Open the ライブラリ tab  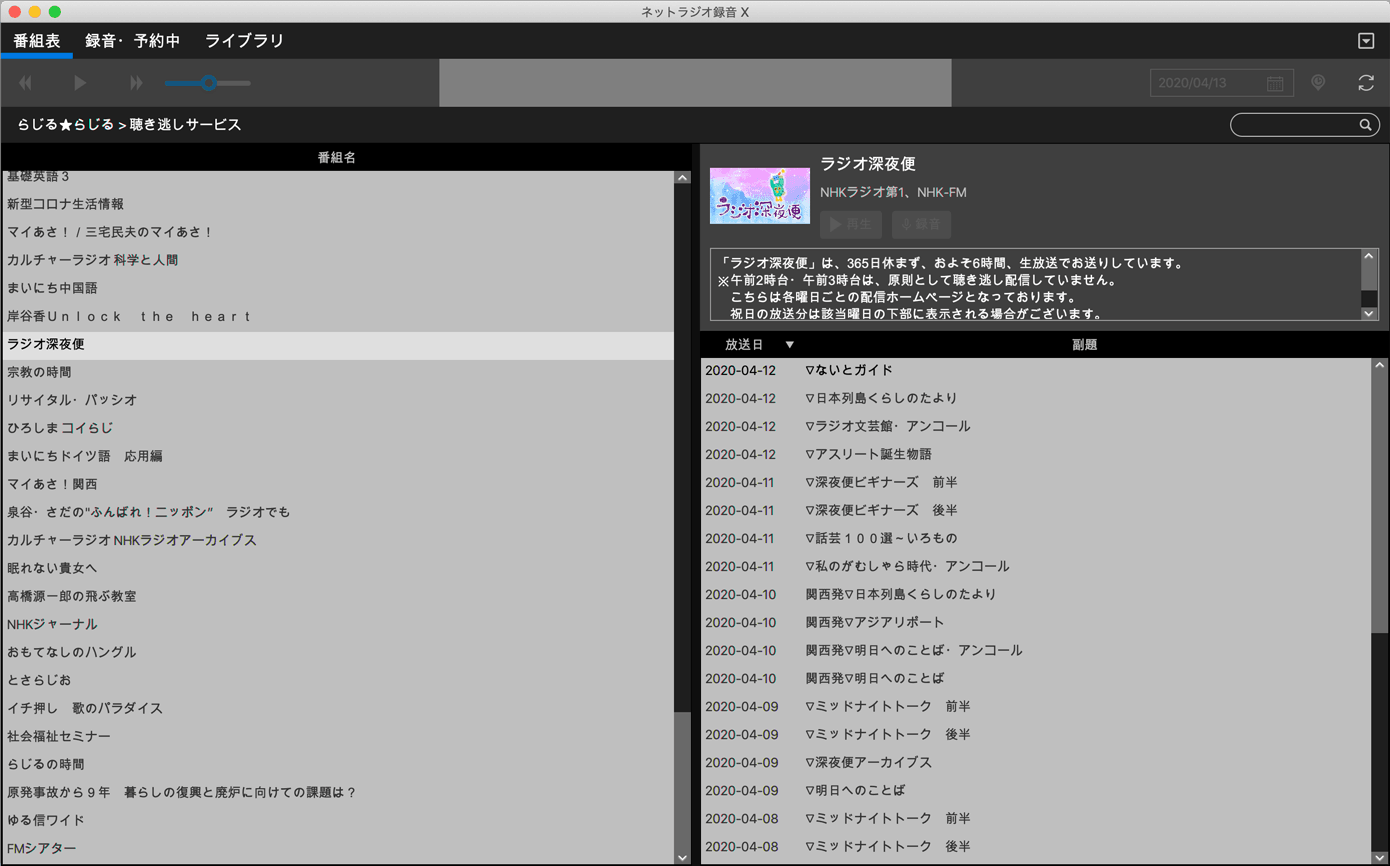(244, 41)
